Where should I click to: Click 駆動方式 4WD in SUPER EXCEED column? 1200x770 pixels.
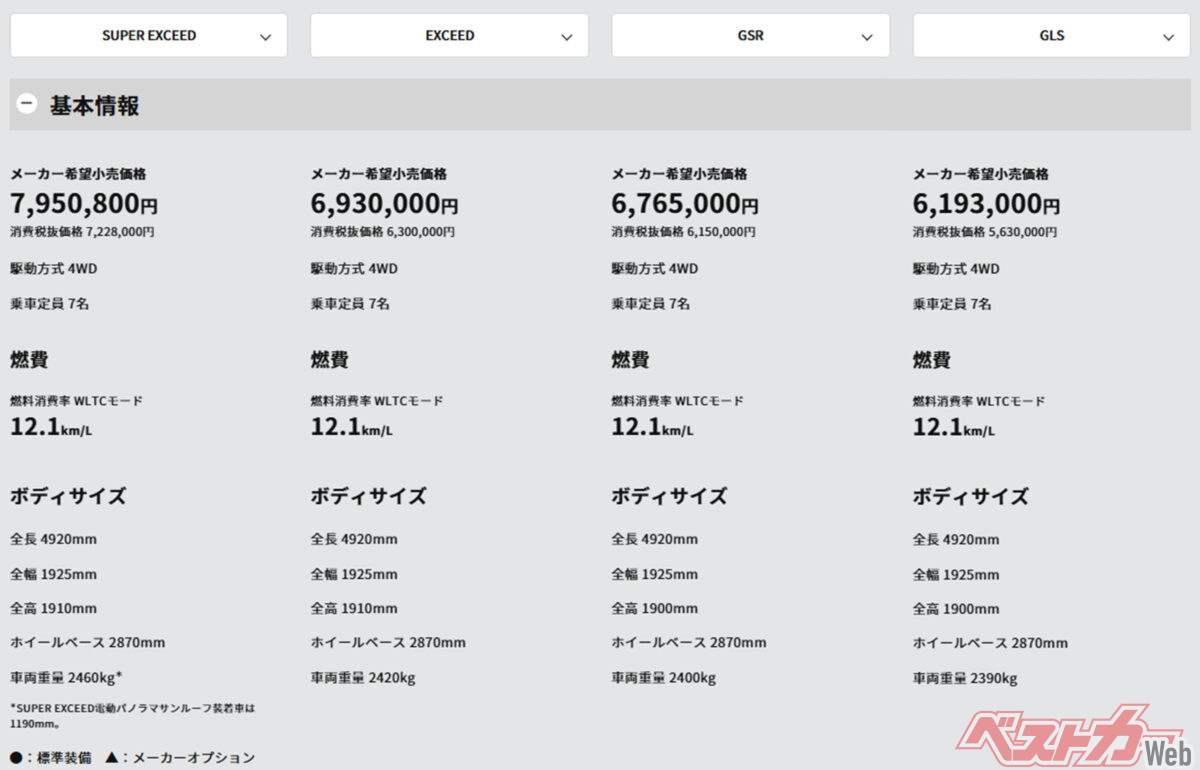(x=54, y=269)
